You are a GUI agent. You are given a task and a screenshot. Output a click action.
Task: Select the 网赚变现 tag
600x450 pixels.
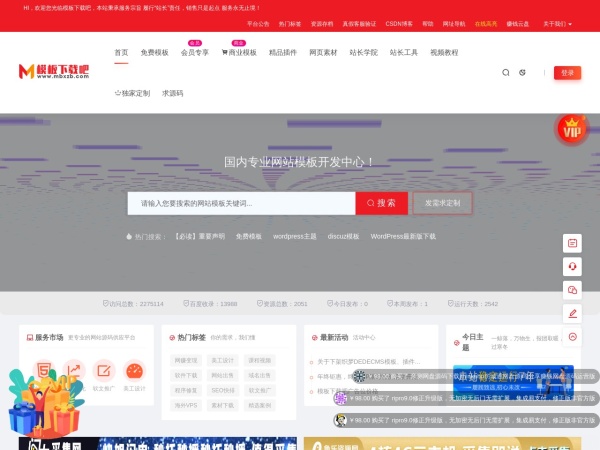[x=186, y=360]
